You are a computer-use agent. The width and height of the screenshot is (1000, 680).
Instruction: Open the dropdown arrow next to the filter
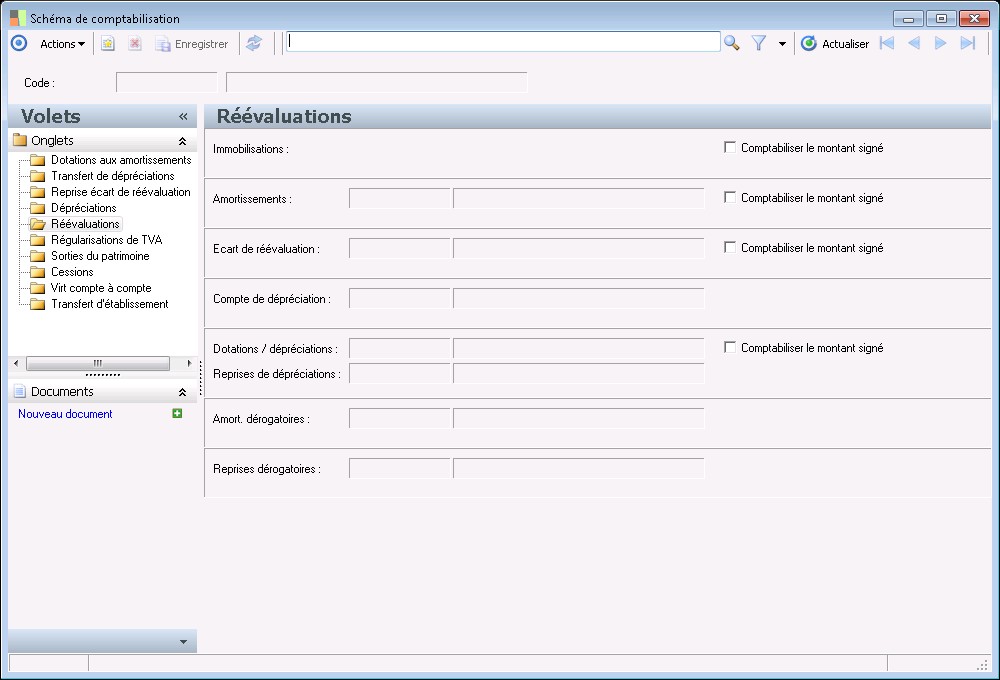(782, 44)
